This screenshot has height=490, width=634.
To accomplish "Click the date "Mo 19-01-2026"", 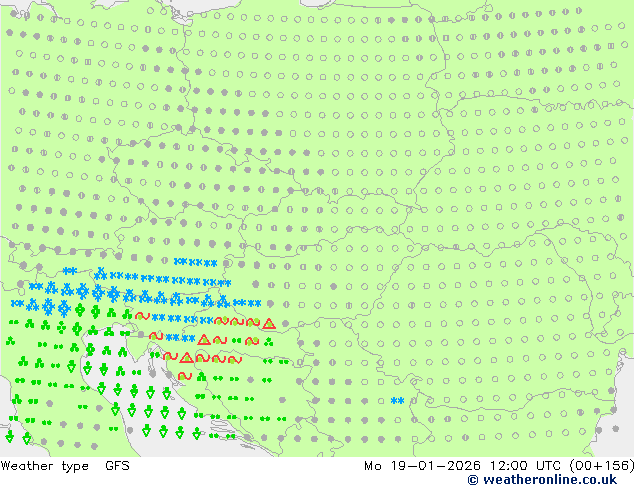I will (x=422, y=466).
